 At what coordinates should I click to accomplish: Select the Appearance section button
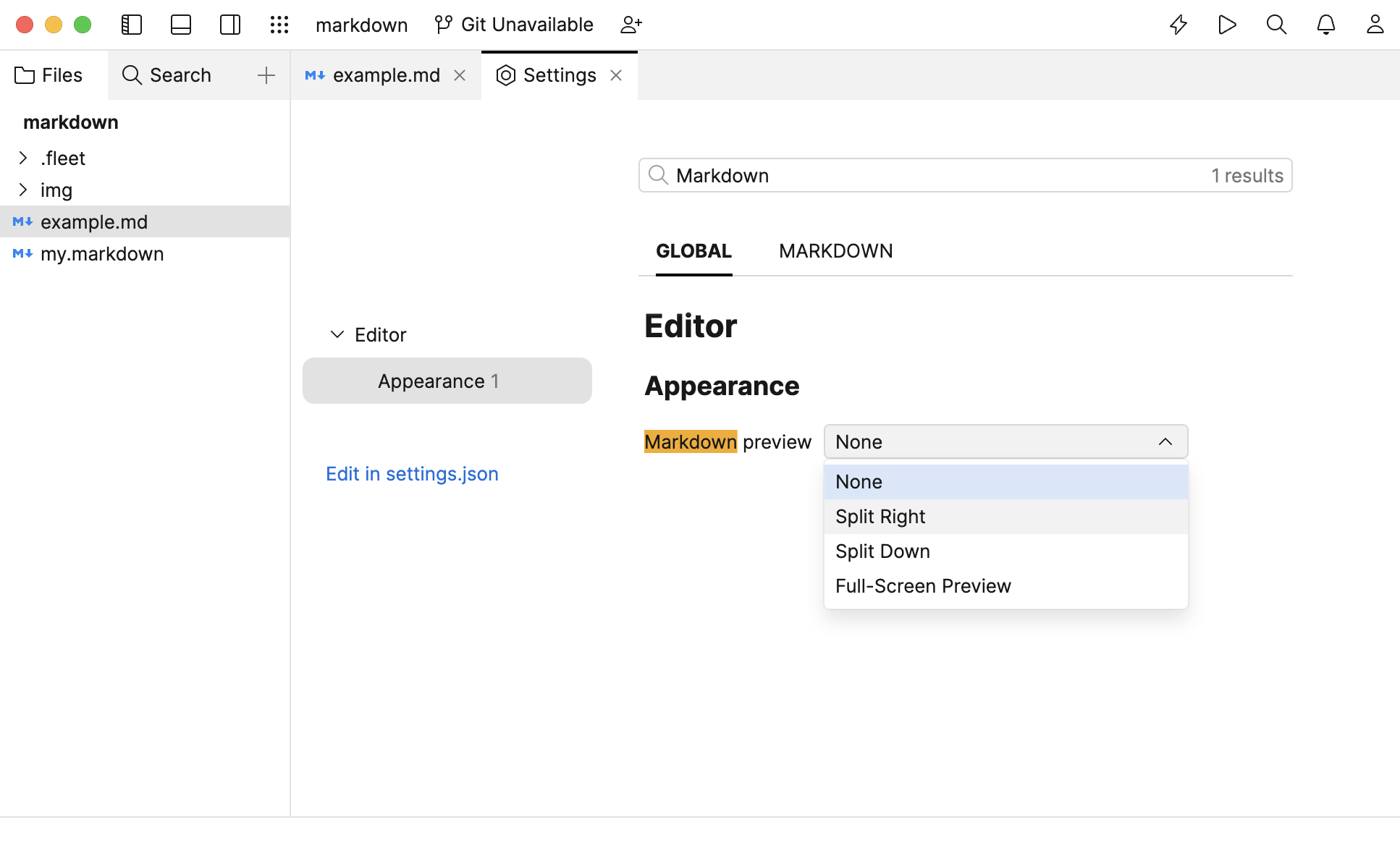447,381
